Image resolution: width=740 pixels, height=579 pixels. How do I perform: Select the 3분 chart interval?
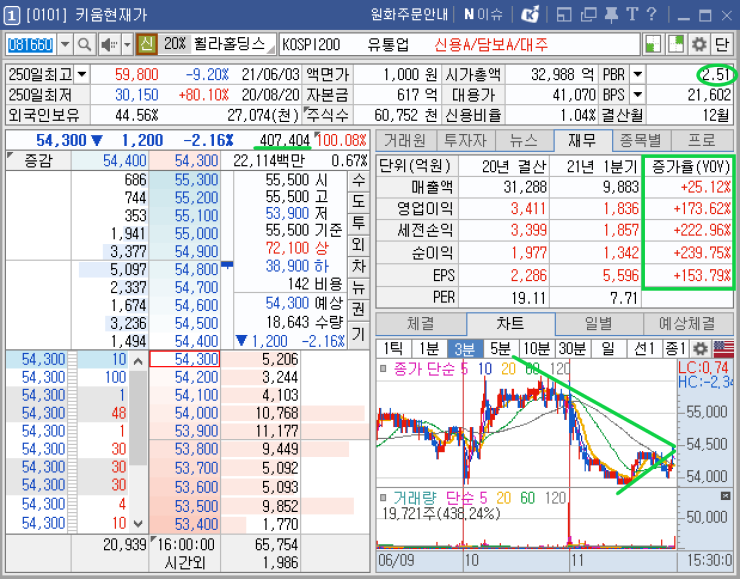465,349
